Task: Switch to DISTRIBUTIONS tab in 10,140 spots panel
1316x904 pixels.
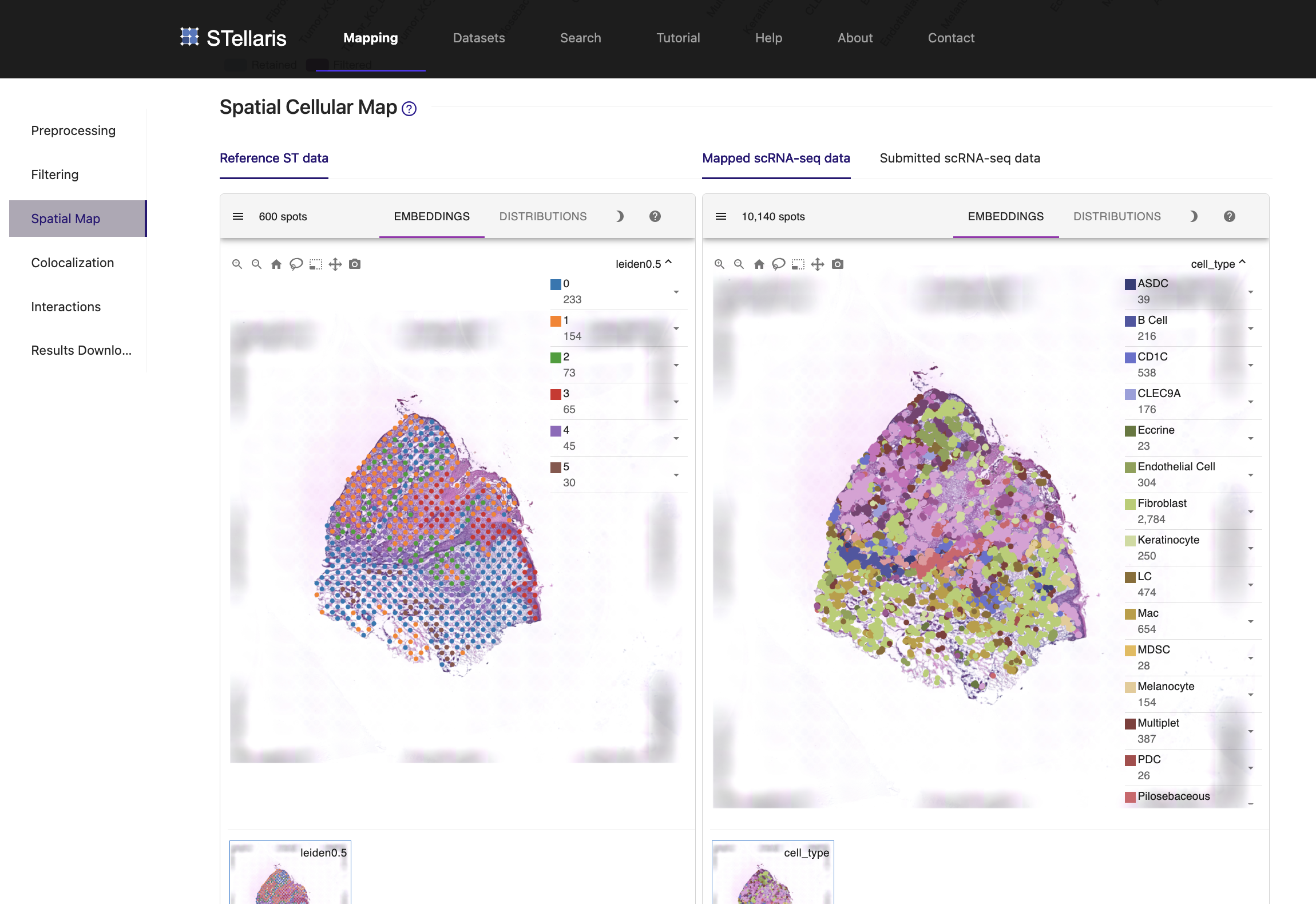Action: click(x=1117, y=216)
